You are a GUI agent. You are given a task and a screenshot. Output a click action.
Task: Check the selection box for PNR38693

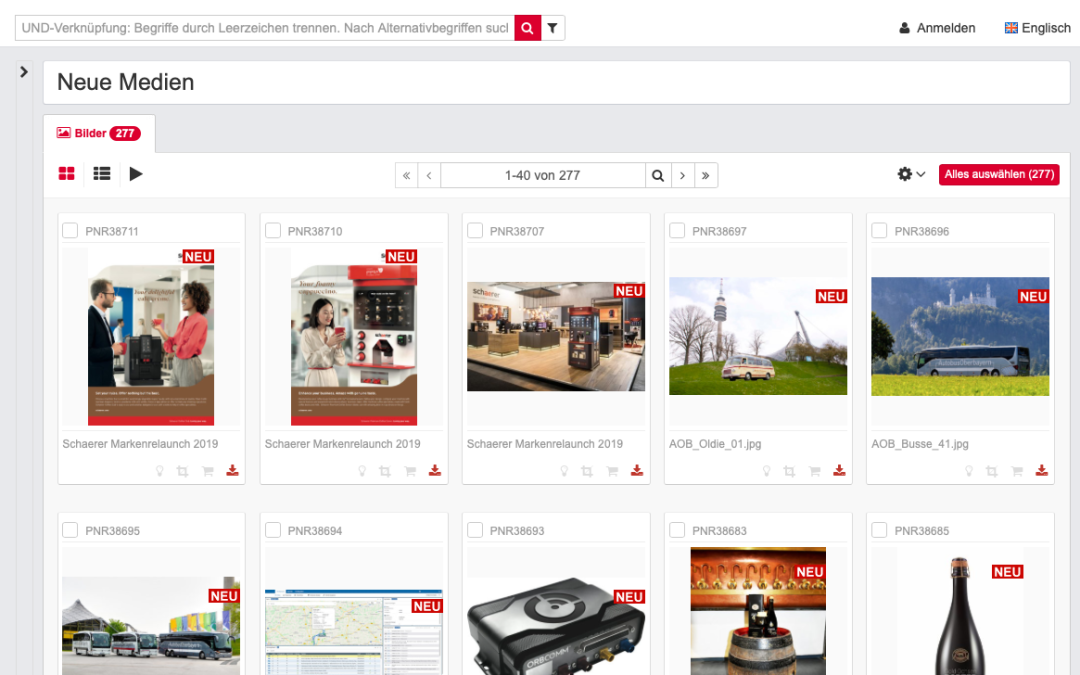click(475, 530)
